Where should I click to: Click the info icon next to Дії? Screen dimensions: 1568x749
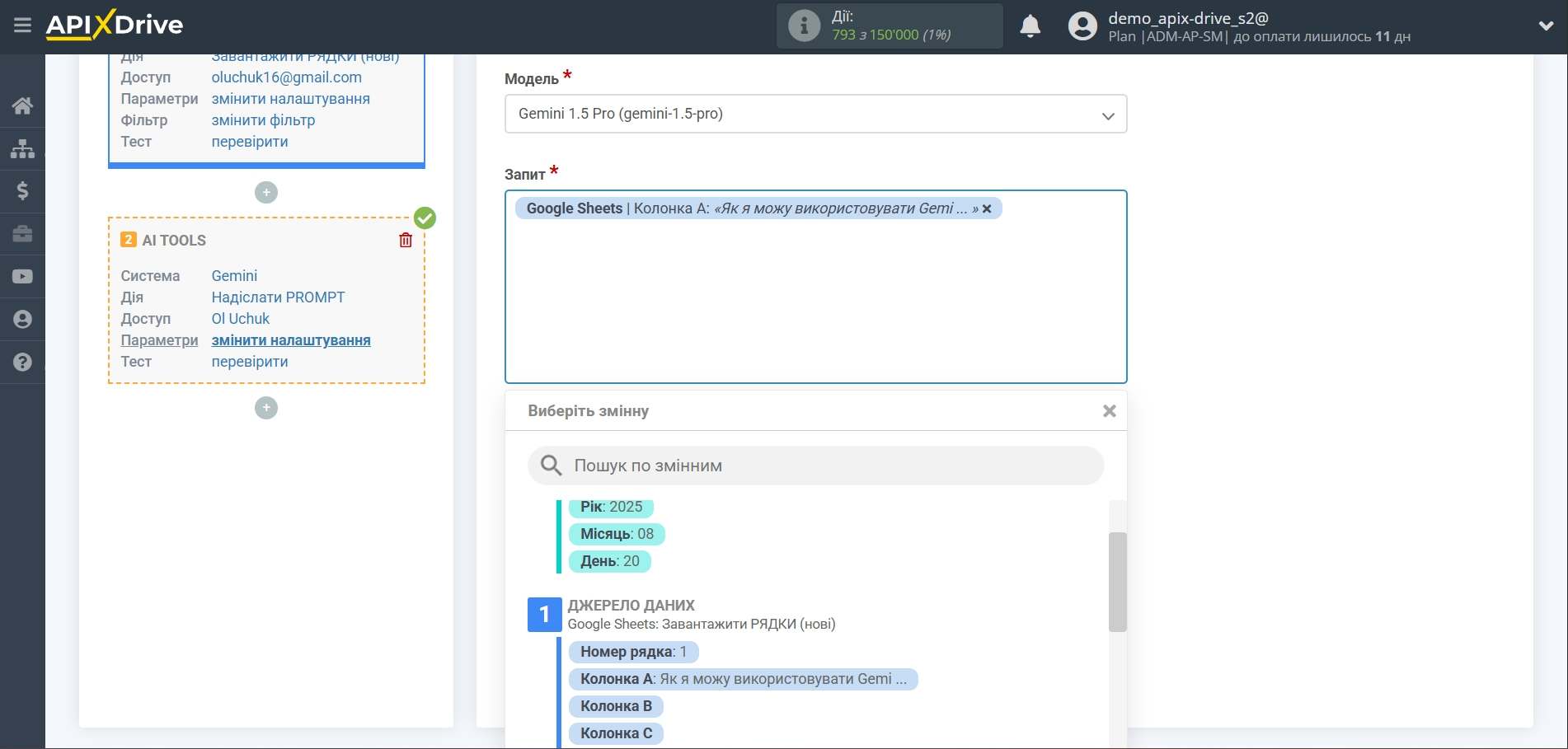[x=804, y=26]
